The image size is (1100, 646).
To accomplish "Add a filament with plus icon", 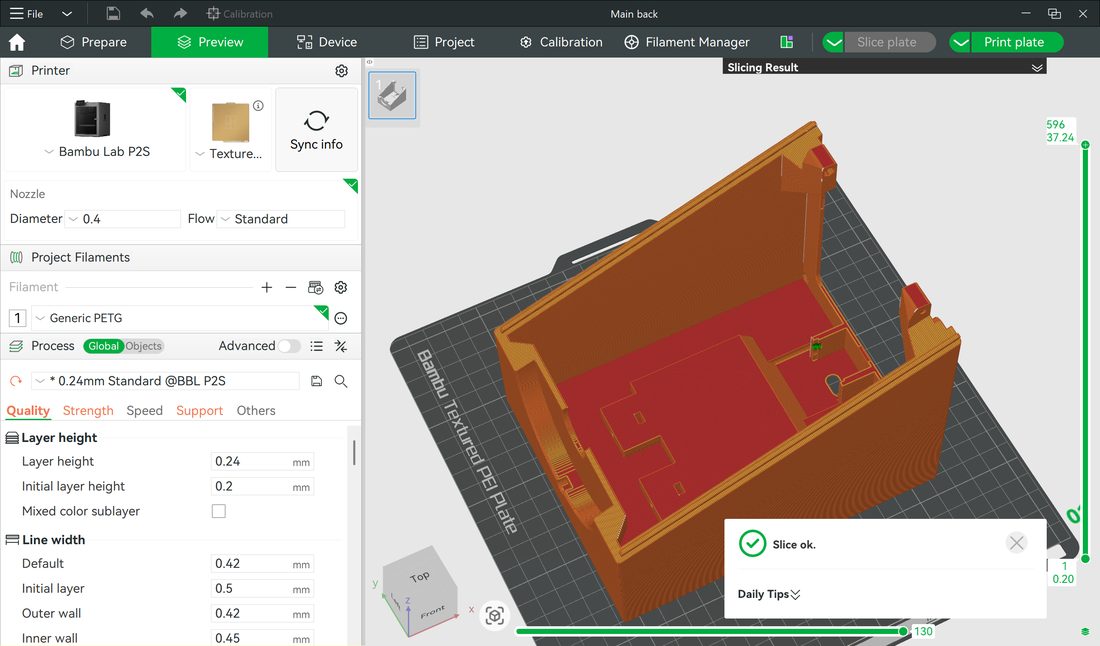I will [267, 288].
